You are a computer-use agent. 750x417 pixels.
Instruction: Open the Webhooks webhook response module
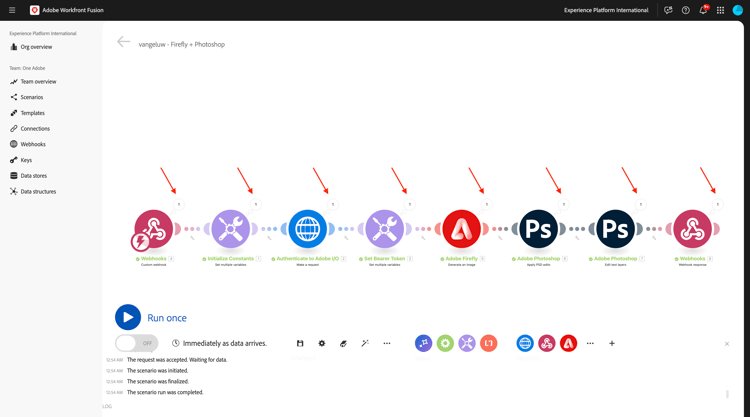[693, 229]
